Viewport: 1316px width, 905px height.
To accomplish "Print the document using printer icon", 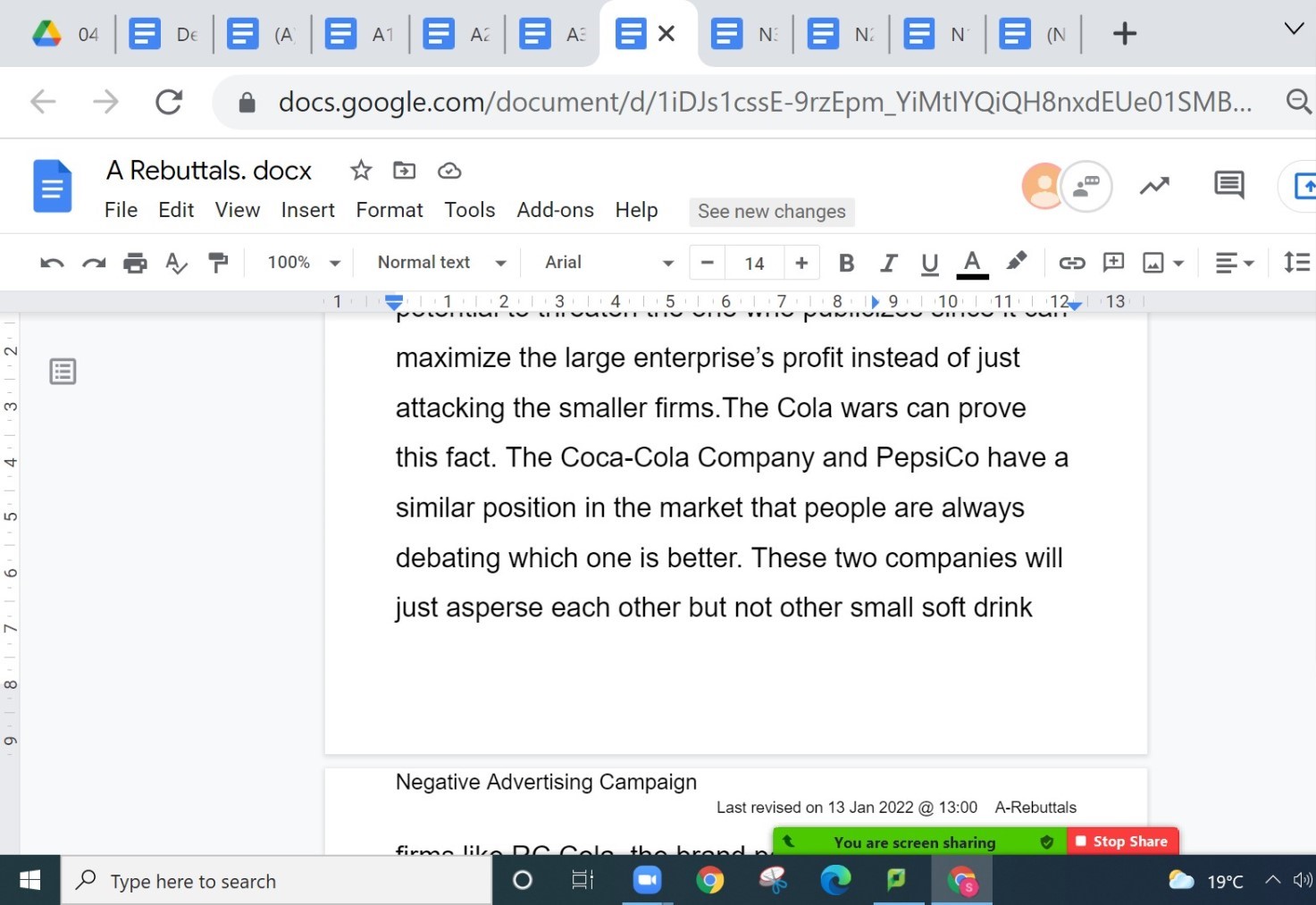I will (x=135, y=263).
